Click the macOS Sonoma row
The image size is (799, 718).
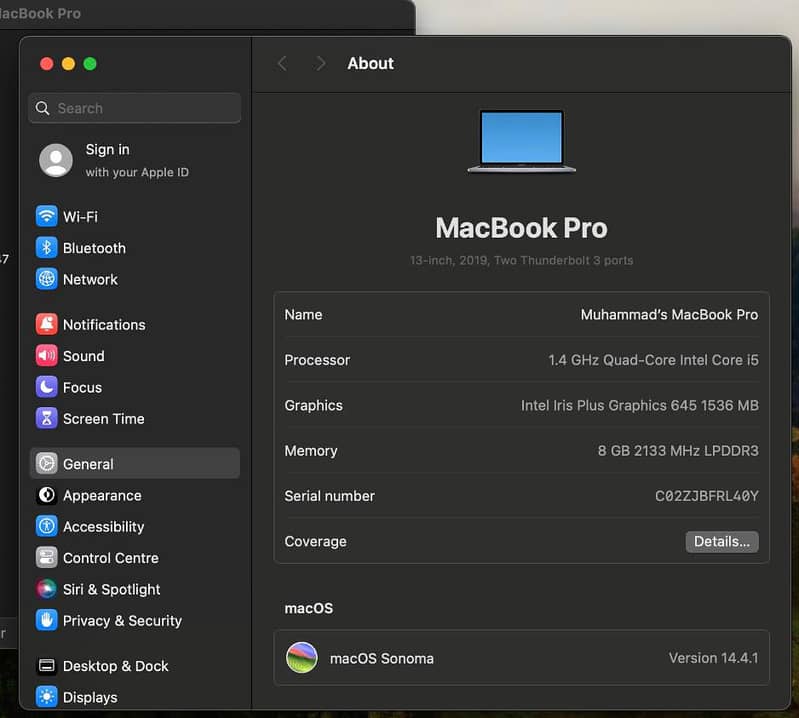(x=521, y=658)
